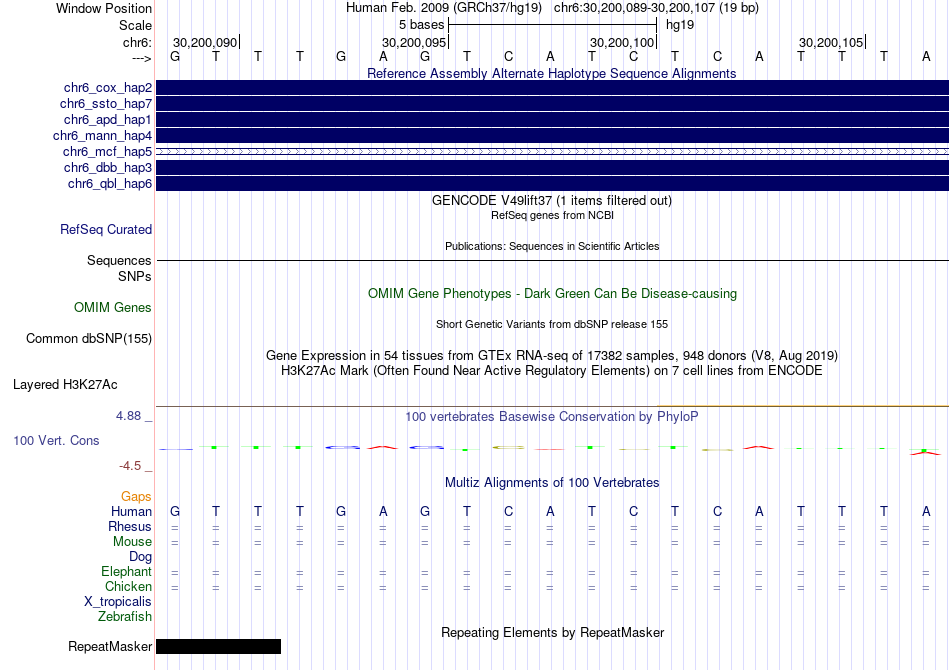Image resolution: width=950 pixels, height=670 pixels.
Task: Select the chr6_qbl_hap6 alignment bar
Action: pyautogui.click(x=552, y=184)
